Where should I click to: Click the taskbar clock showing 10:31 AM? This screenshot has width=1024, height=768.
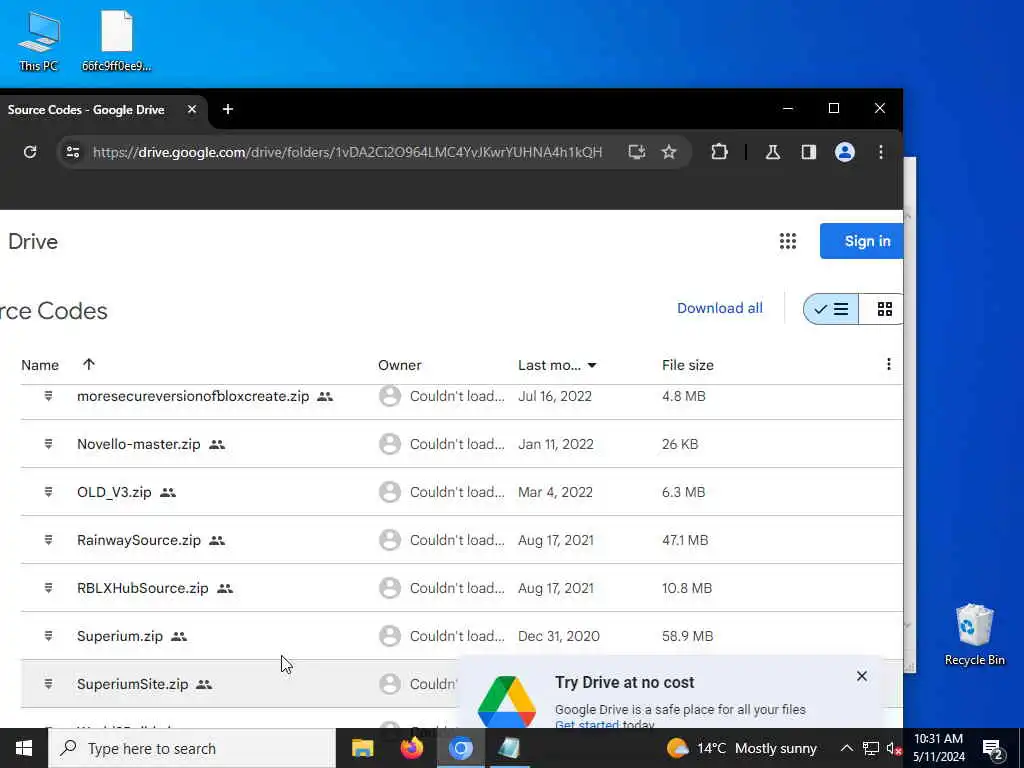click(x=938, y=748)
